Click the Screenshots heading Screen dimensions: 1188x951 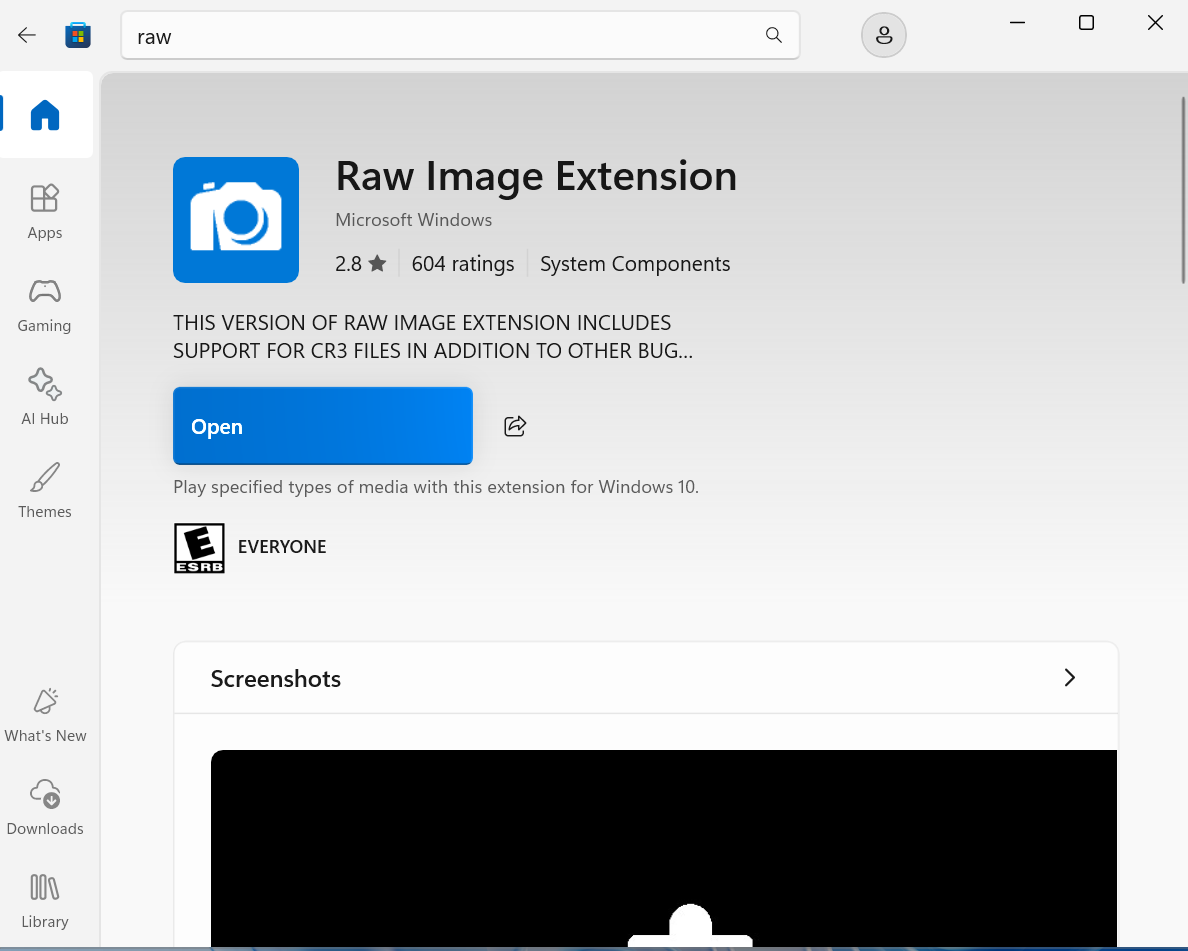pos(276,679)
